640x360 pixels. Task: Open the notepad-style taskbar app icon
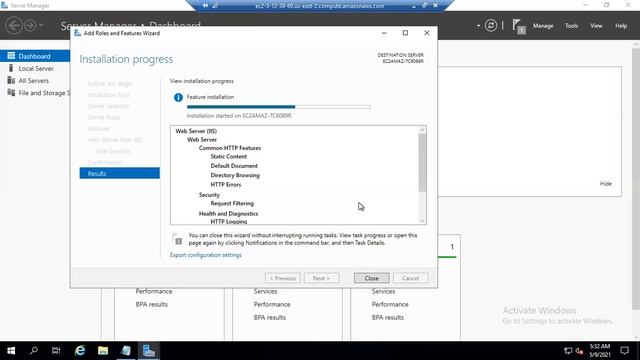(x=126, y=351)
